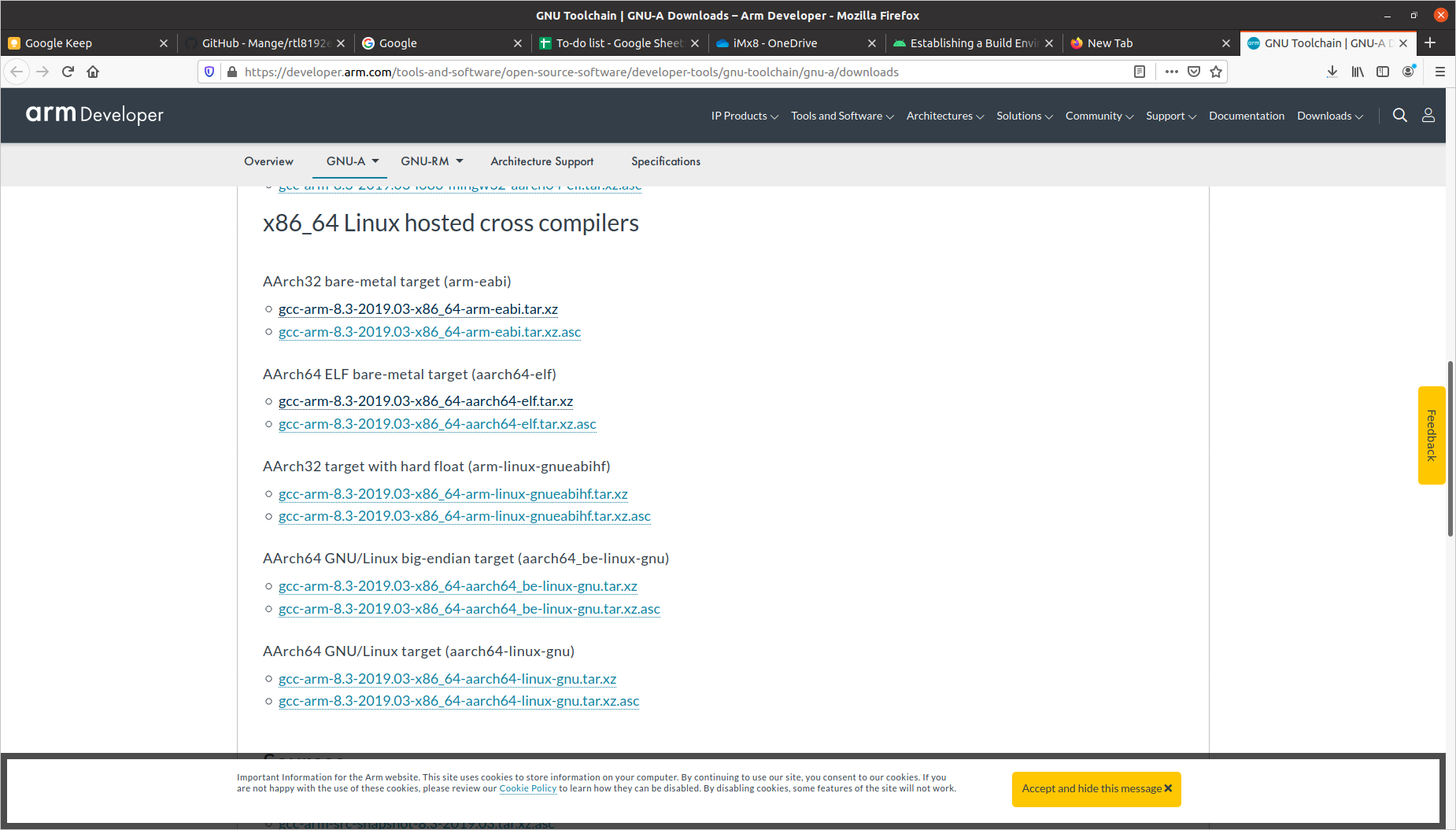This screenshot has width=1456, height=830.
Task: Download gcc-arm x86_64-aarch64-elf.tar.xz.asc signature
Action: 438,424
